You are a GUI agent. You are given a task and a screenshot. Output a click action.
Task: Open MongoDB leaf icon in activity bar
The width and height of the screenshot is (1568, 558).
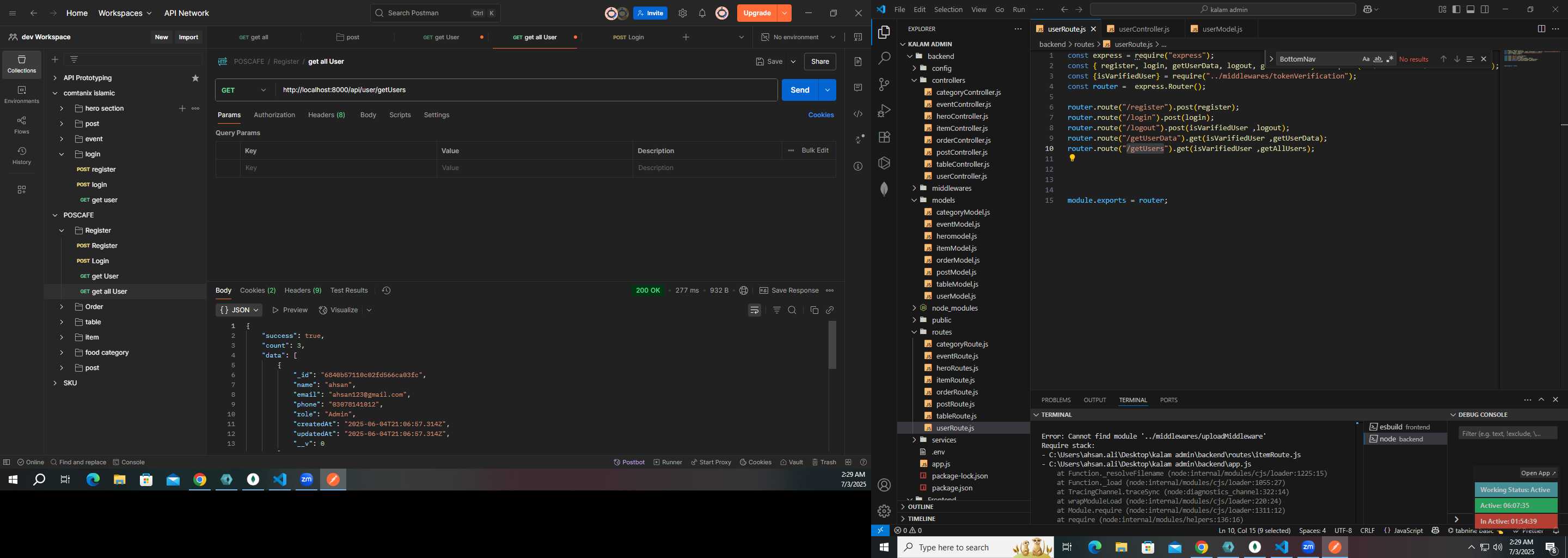pos(884,190)
